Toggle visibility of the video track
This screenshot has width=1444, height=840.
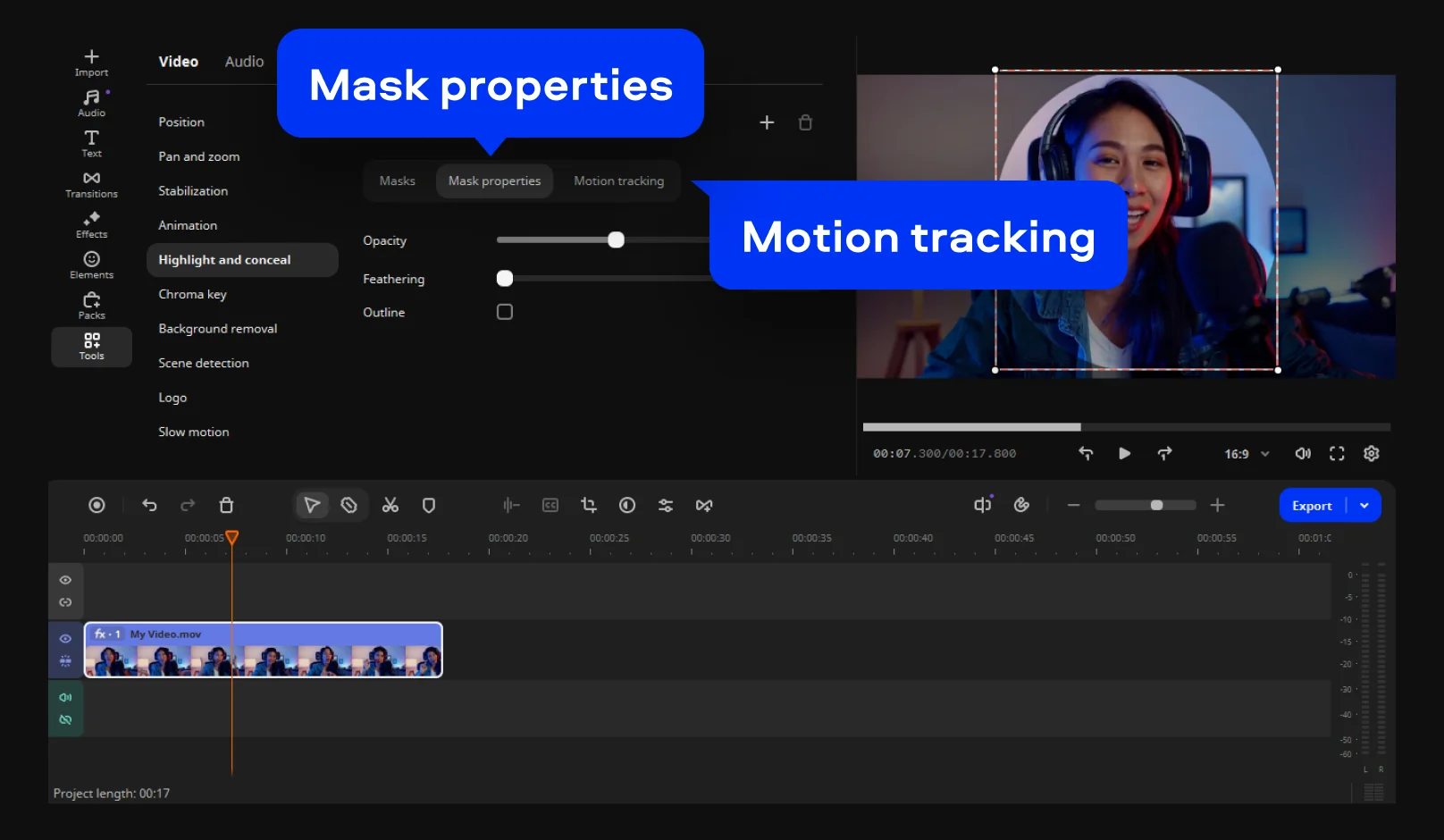65,639
